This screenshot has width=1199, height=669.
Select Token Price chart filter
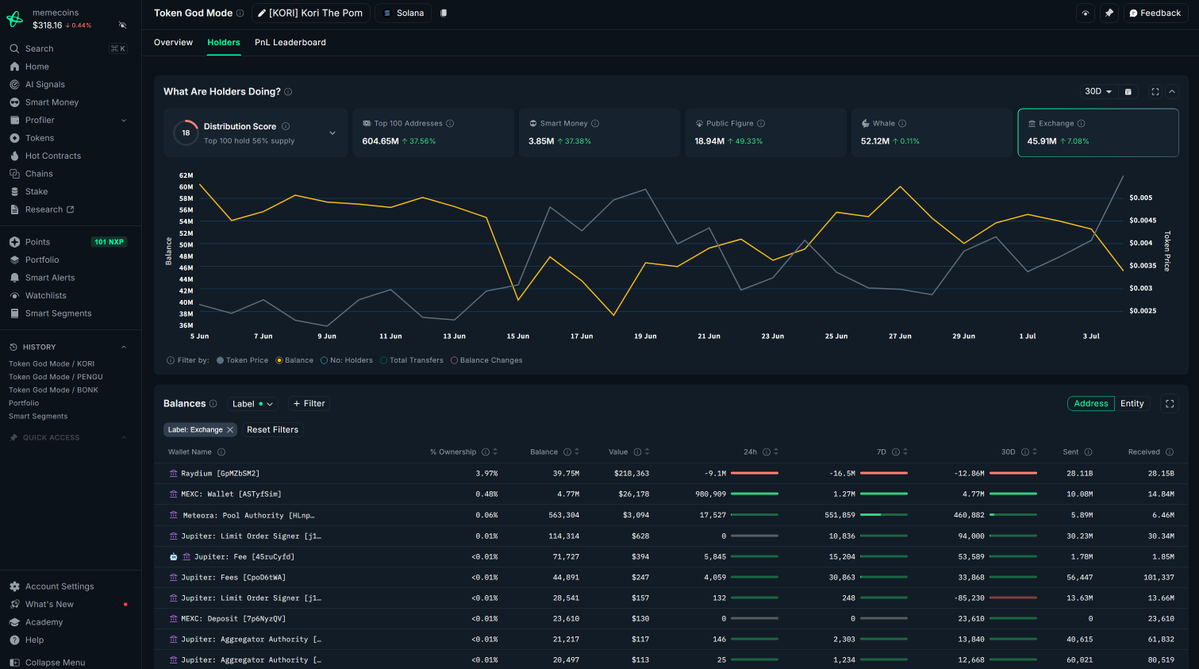[242, 360]
